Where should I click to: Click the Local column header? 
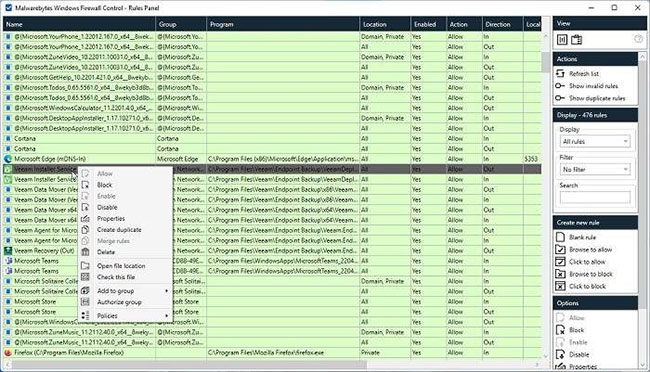pyautogui.click(x=532, y=24)
